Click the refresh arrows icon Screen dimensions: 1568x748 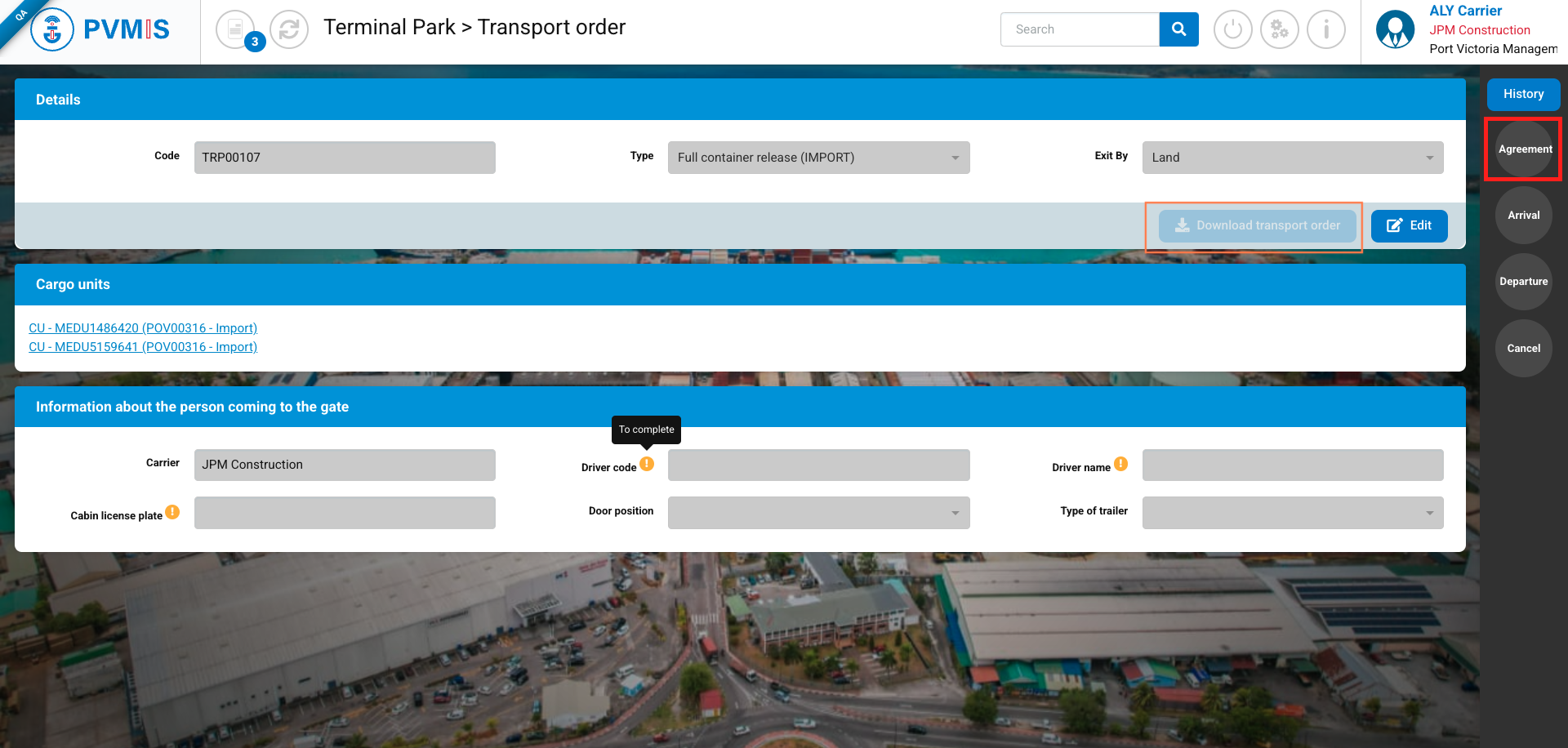click(x=289, y=30)
